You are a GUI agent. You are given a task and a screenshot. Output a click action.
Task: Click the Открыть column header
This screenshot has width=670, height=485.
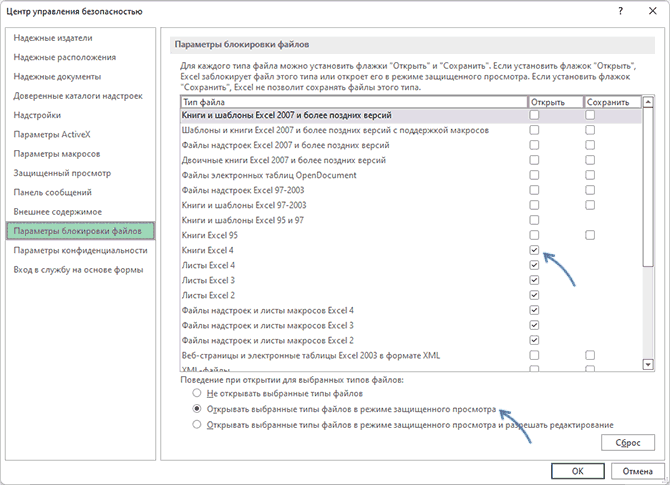555,102
